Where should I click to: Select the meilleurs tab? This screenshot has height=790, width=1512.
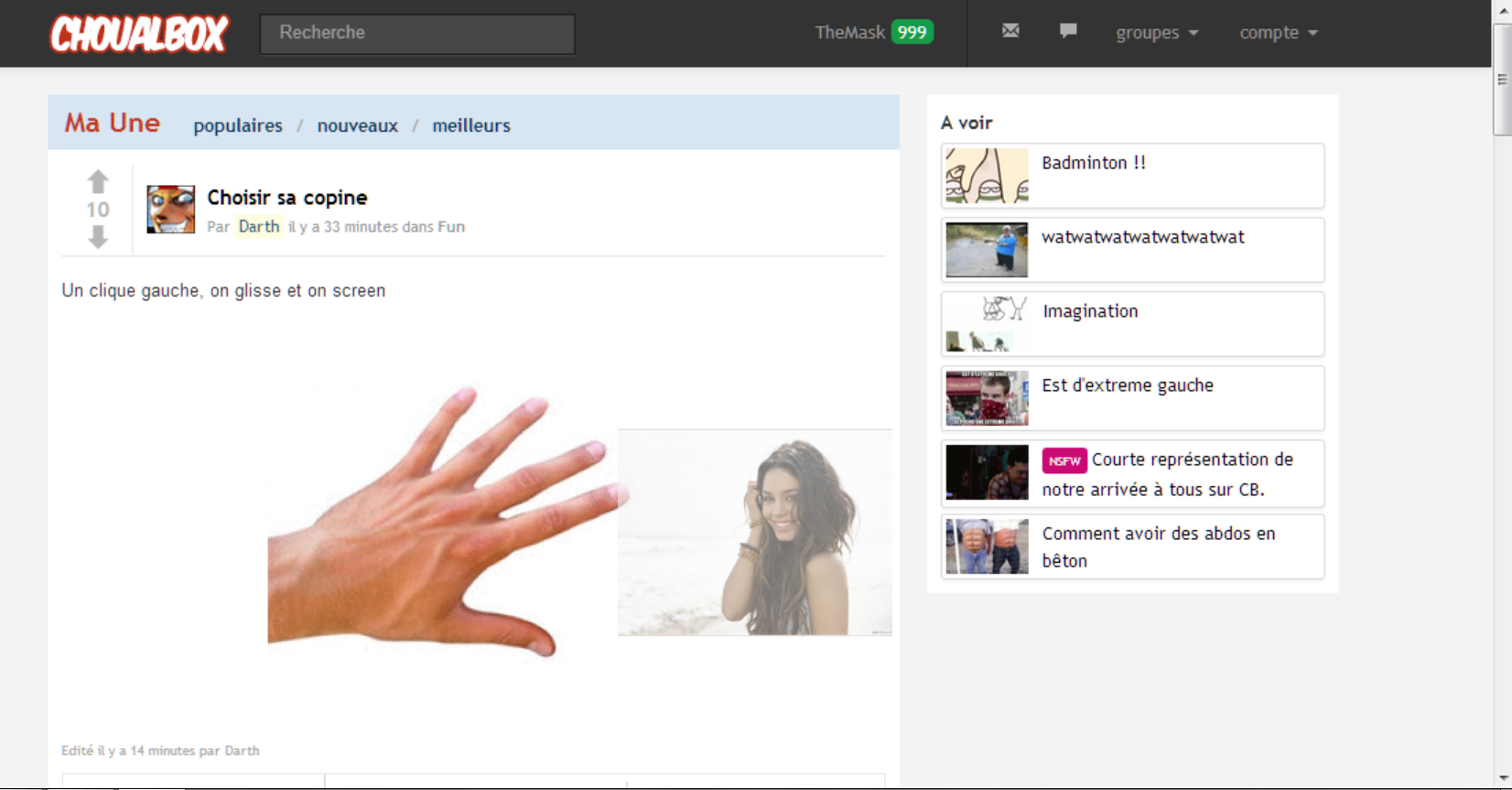tap(471, 125)
